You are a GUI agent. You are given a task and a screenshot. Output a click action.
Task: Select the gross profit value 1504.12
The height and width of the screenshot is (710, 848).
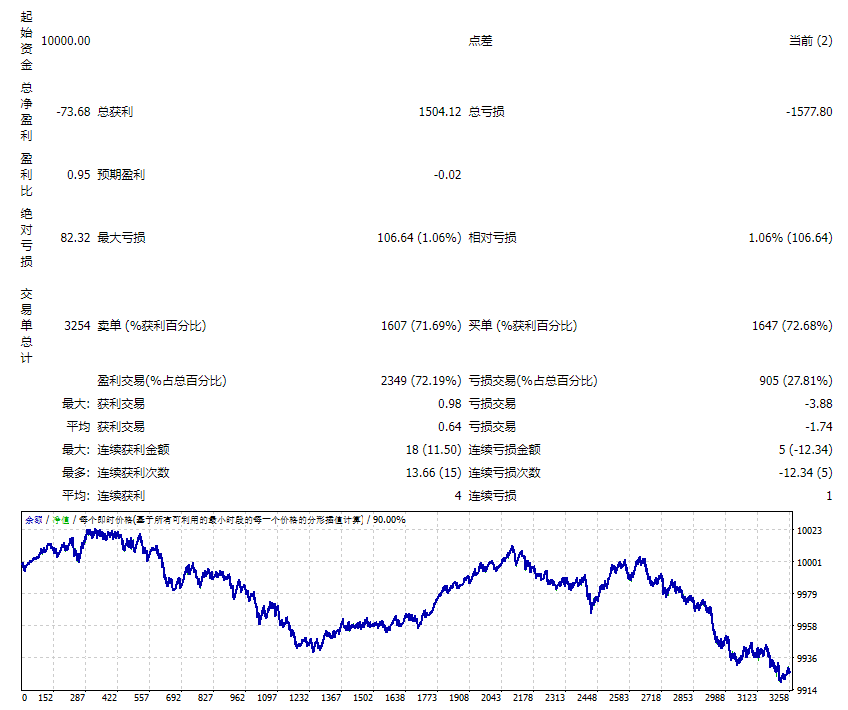[440, 111]
